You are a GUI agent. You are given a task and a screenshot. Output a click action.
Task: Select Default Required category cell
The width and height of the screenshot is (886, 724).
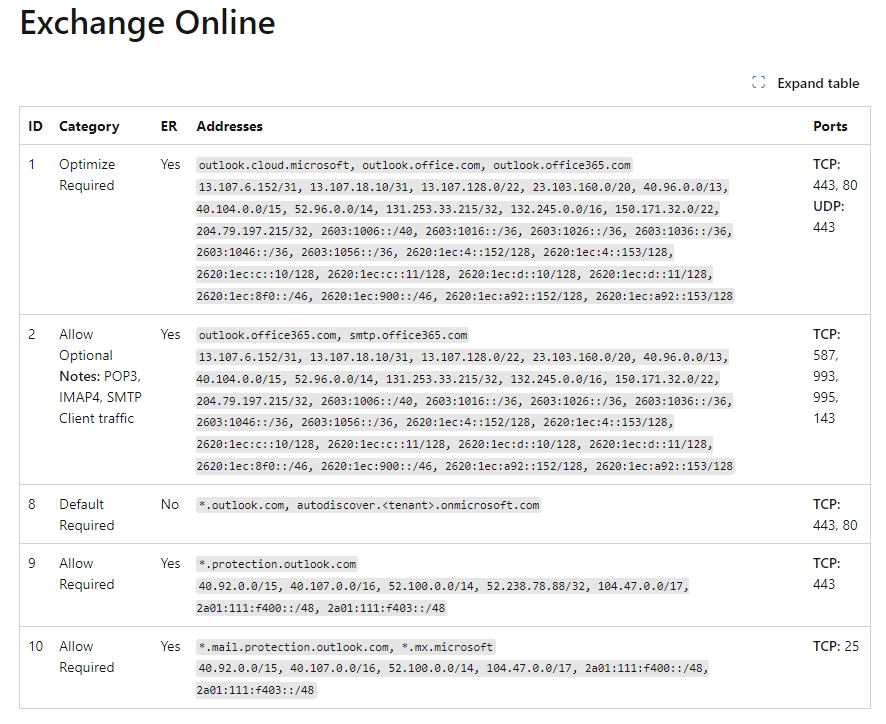click(87, 514)
